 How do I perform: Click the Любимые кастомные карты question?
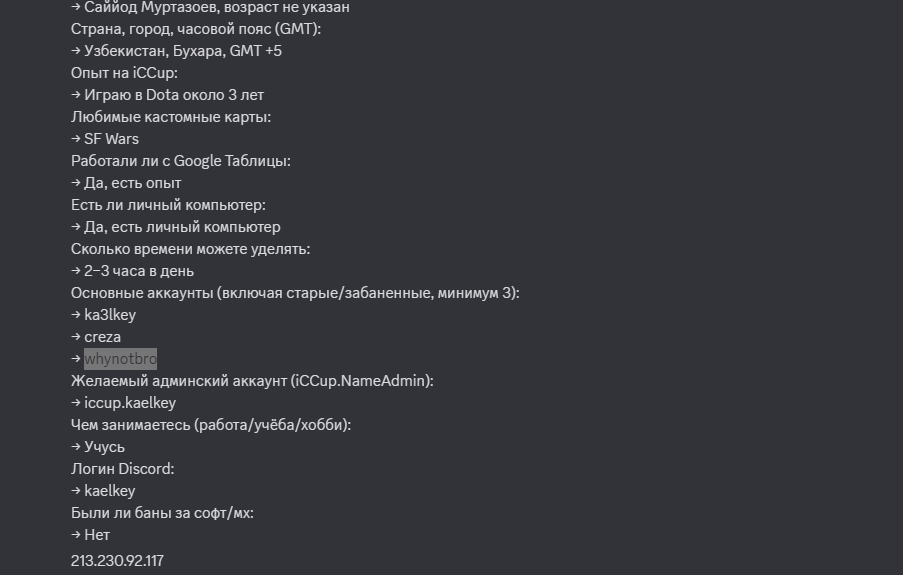[171, 117]
